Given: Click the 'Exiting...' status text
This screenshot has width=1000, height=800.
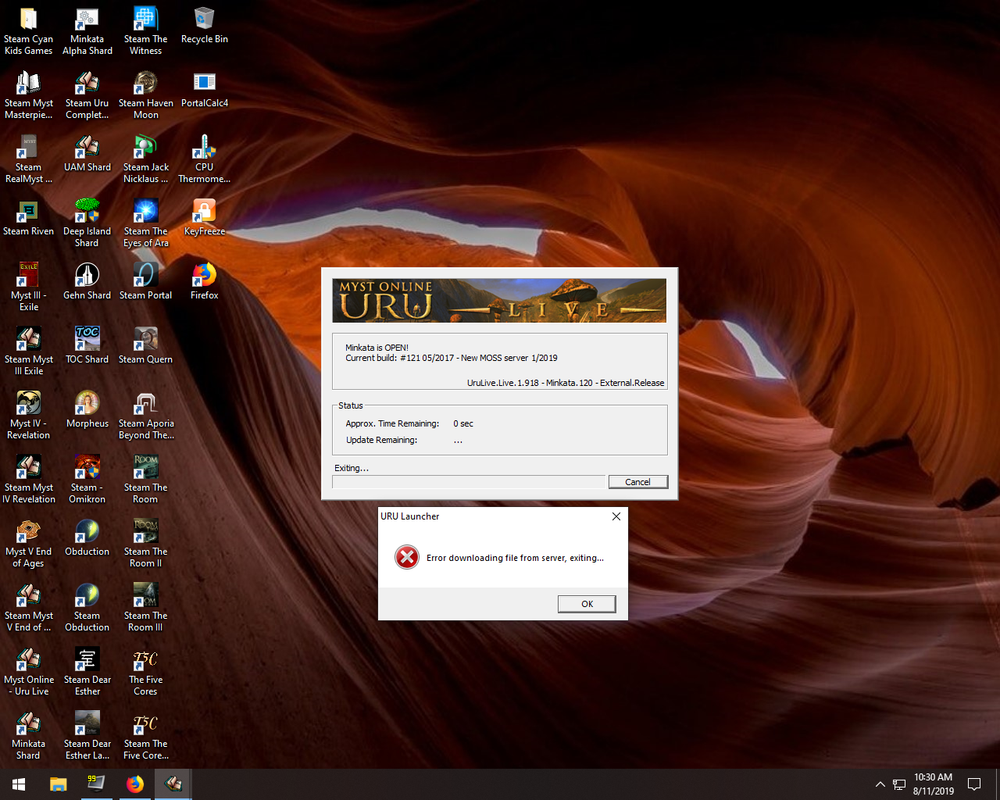Looking at the screenshot, I should pos(351,468).
